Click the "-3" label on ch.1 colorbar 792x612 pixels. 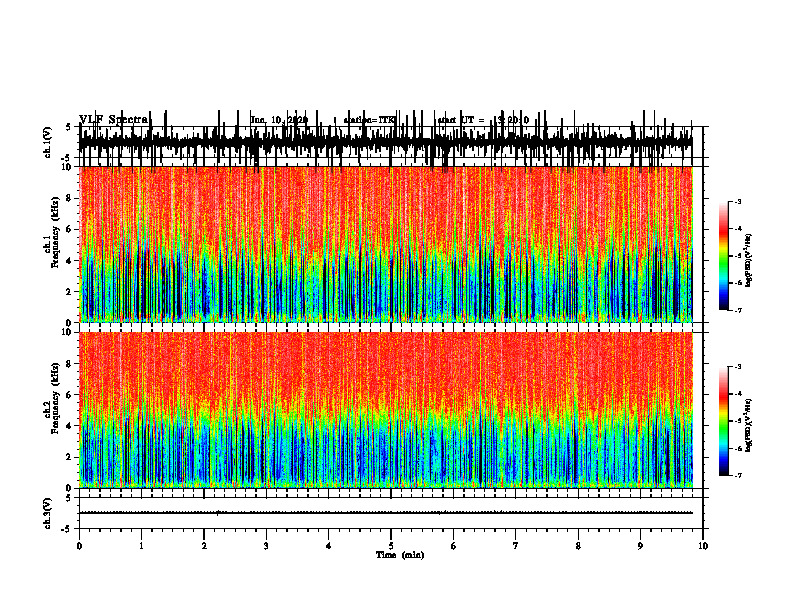[737, 202]
